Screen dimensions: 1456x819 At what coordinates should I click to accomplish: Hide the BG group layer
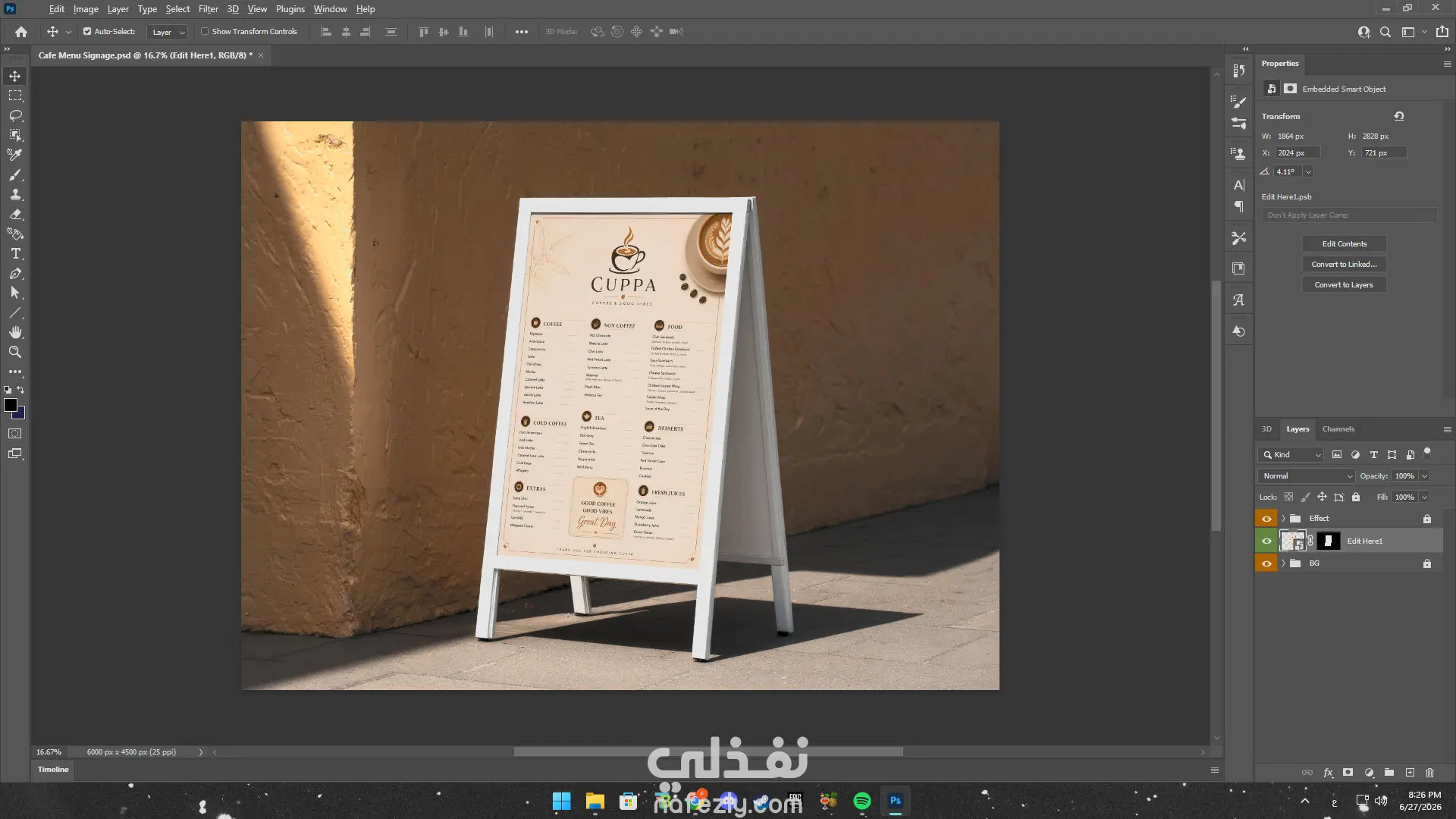pos(1266,563)
